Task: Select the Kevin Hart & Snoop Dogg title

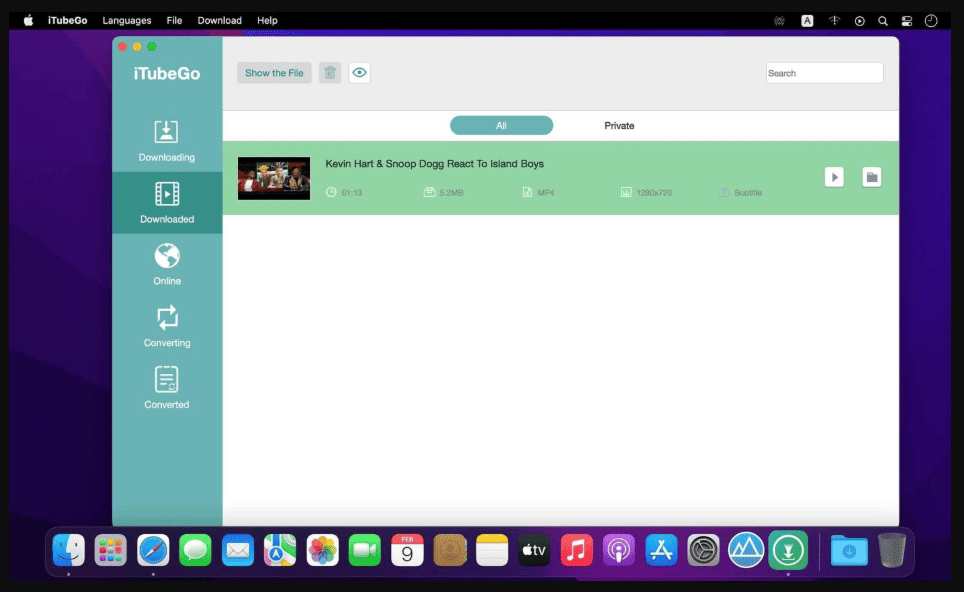Action: click(x=435, y=164)
